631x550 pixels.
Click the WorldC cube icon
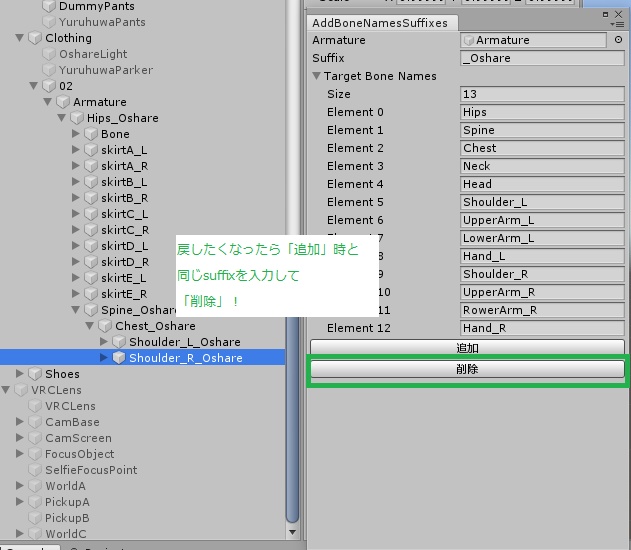(35, 534)
